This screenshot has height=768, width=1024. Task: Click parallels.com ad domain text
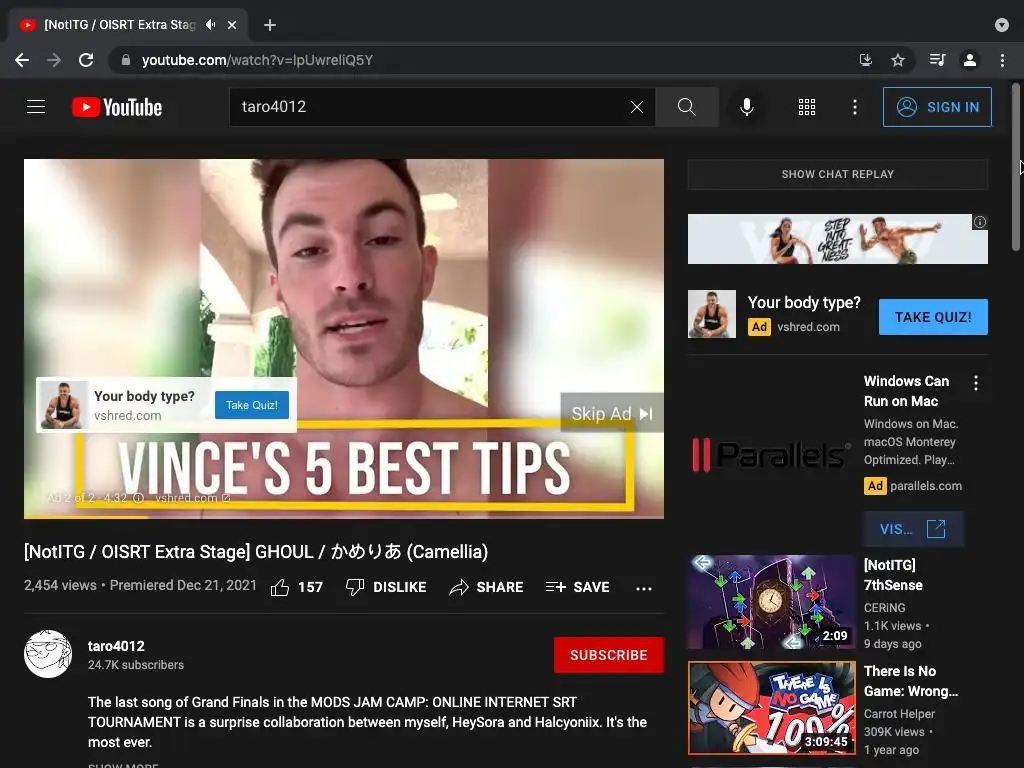(x=925, y=486)
